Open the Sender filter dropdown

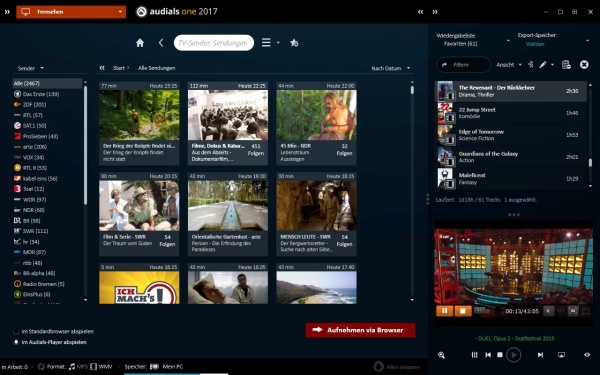coord(31,68)
